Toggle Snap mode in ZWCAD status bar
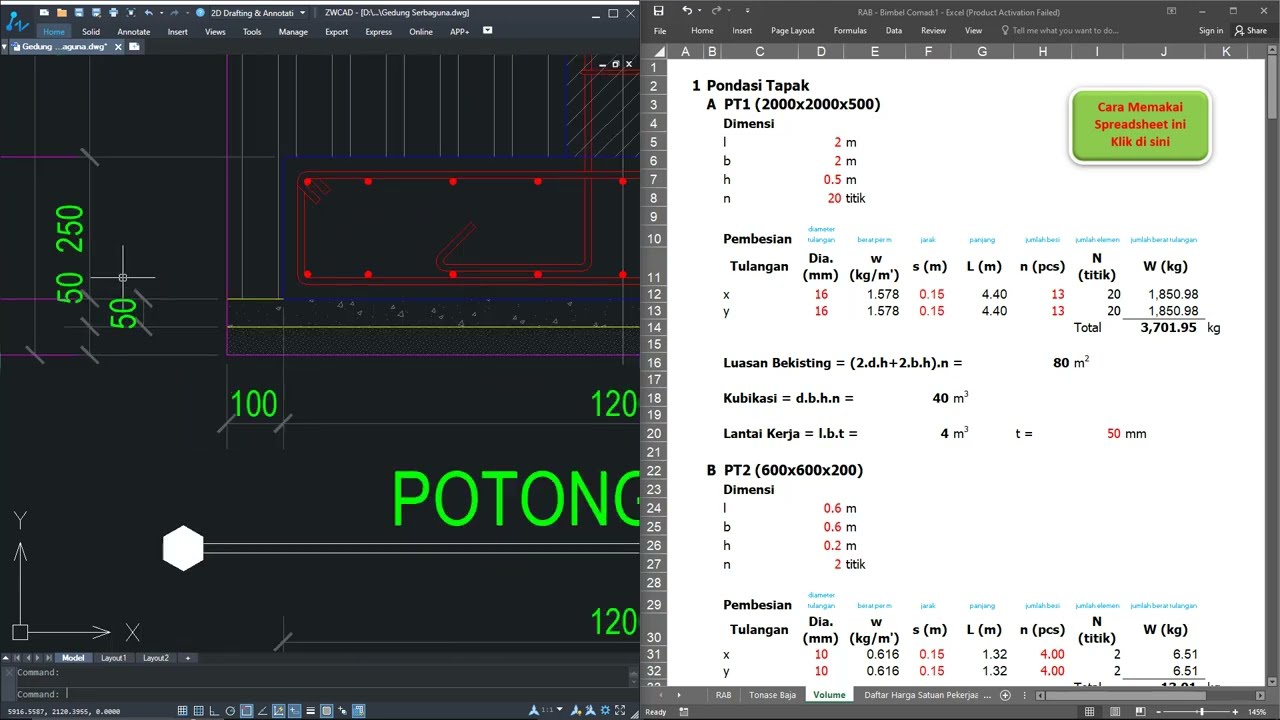Viewport: 1280px width, 720px height. [182, 711]
